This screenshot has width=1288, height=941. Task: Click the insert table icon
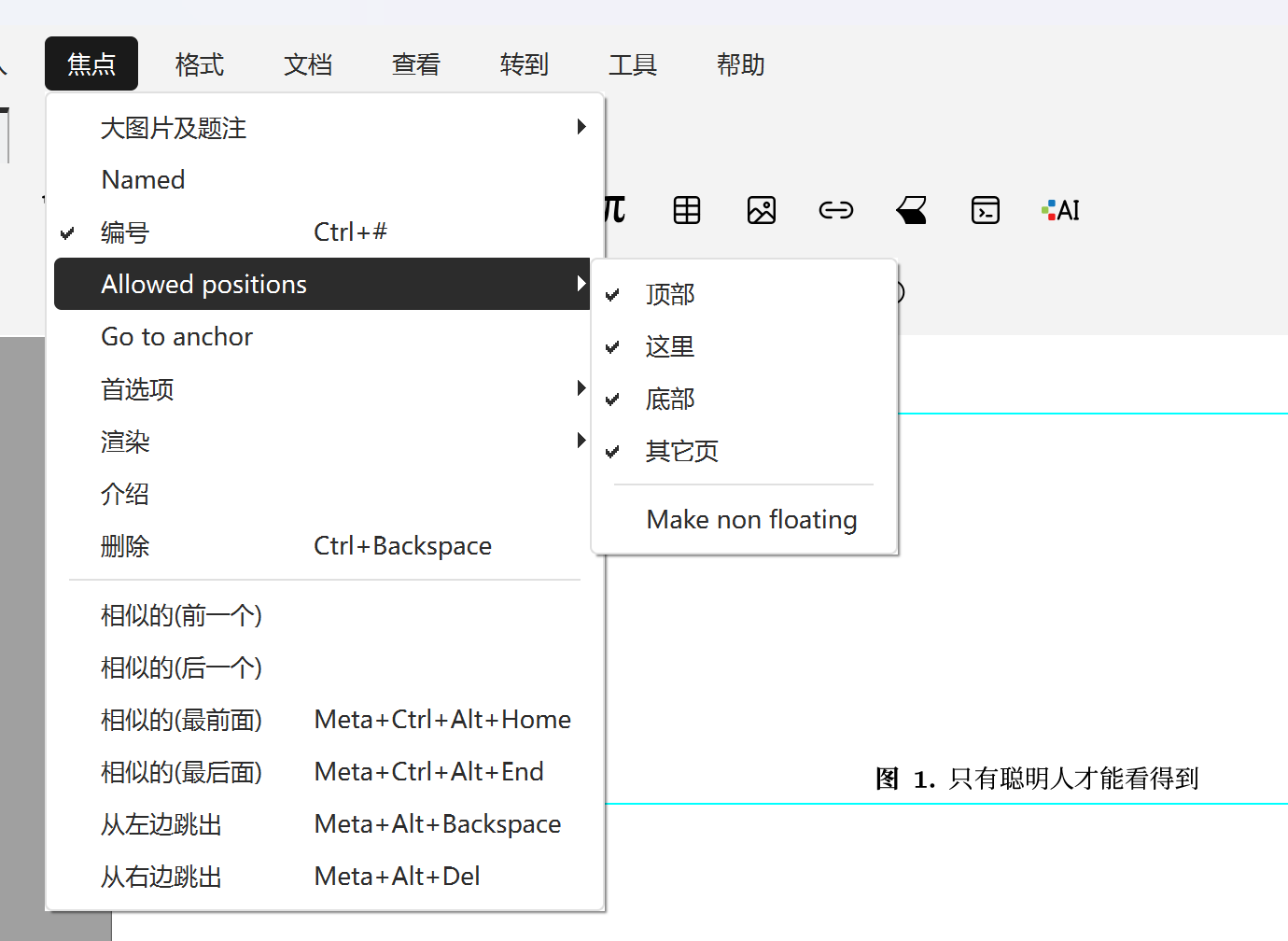coord(687,210)
